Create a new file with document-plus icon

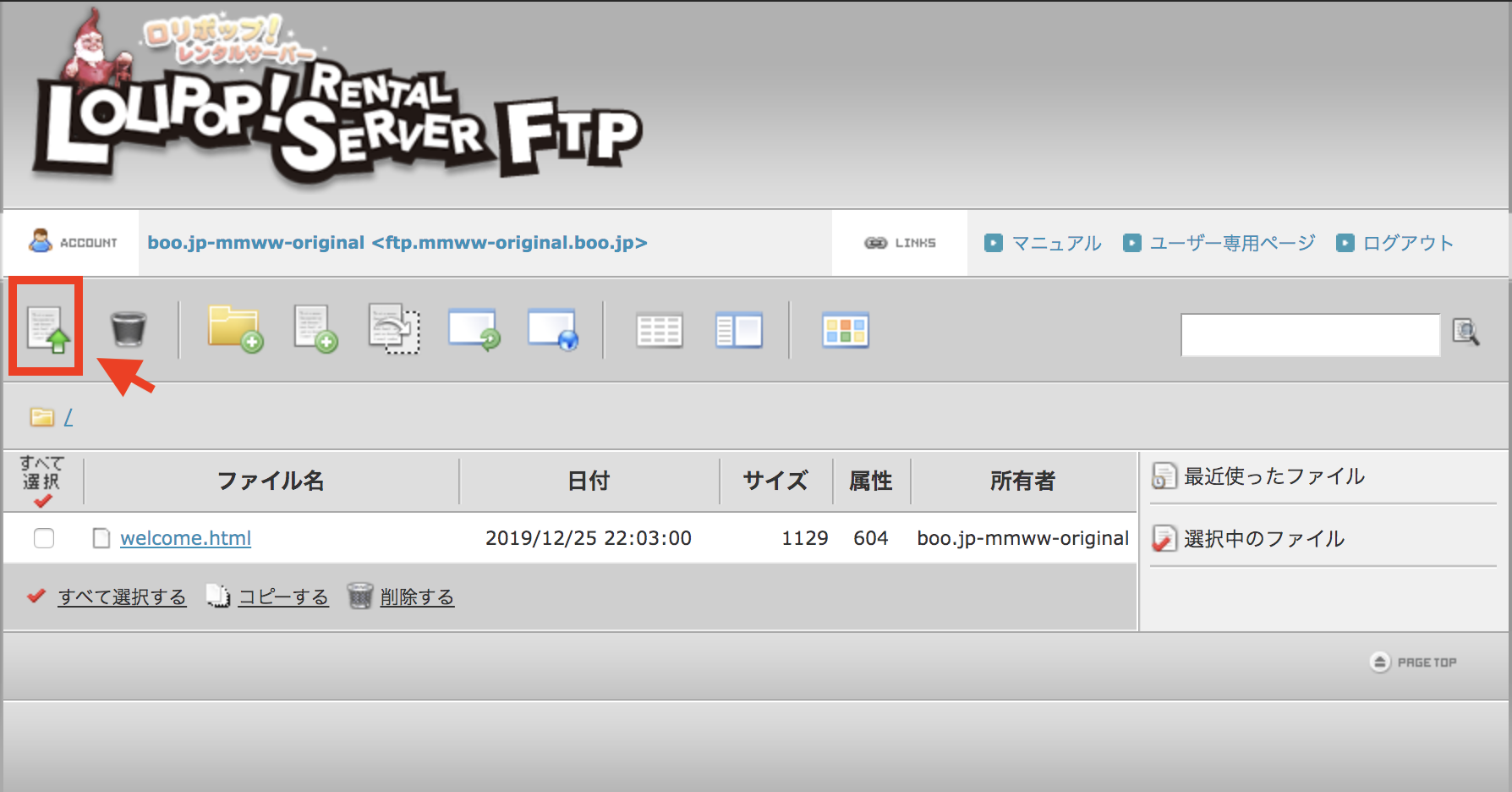pyautogui.click(x=315, y=329)
